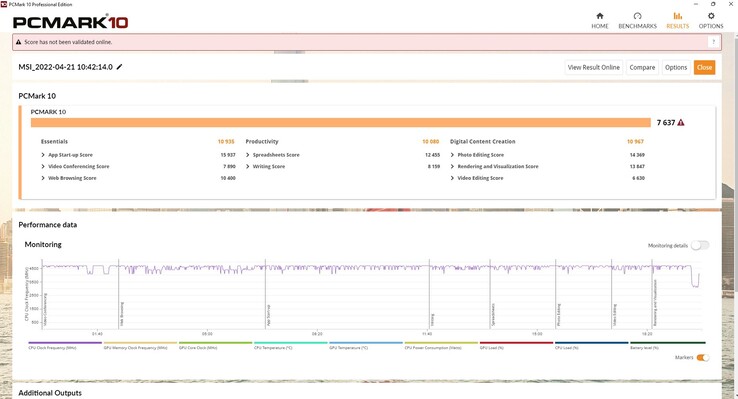Image resolution: width=738 pixels, height=399 pixels.
Task: Select the Results bar-chart icon
Action: point(677,16)
